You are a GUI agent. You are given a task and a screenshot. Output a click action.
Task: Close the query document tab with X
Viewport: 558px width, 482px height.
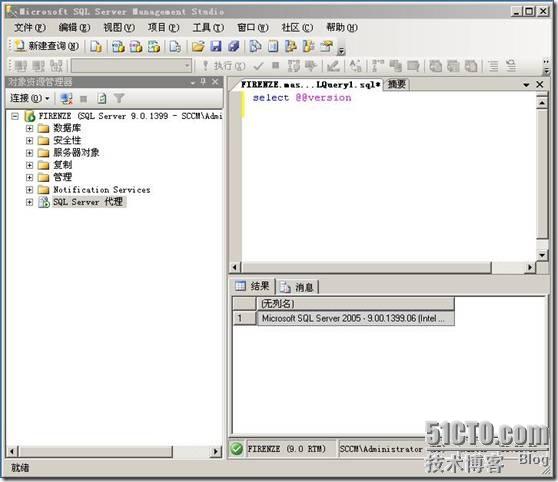[540, 84]
